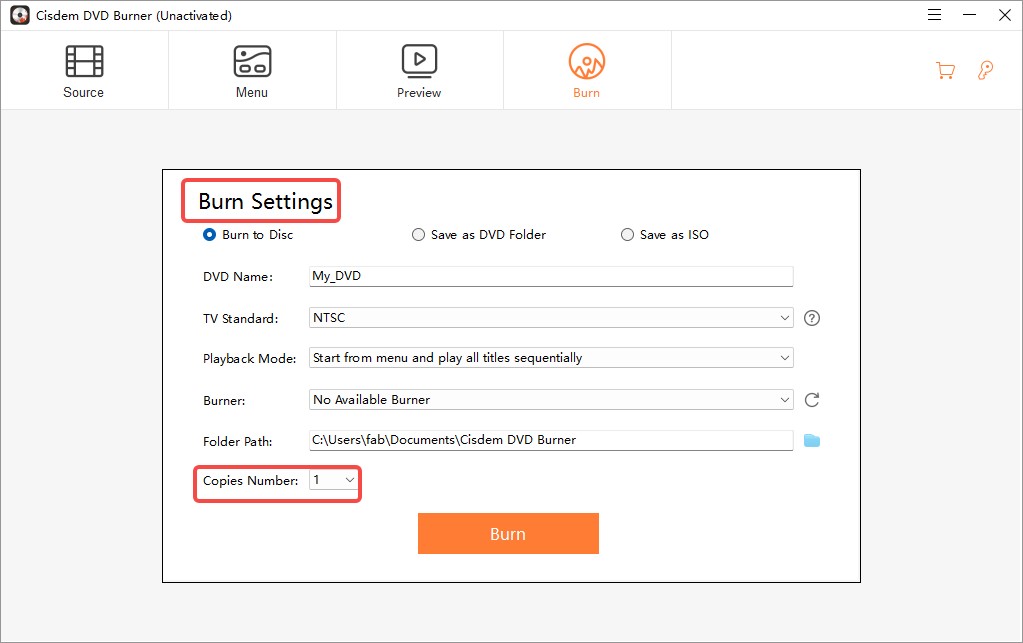Expand the Burner selection dropdown
Screen dimensions: 1023x643
tap(551, 400)
